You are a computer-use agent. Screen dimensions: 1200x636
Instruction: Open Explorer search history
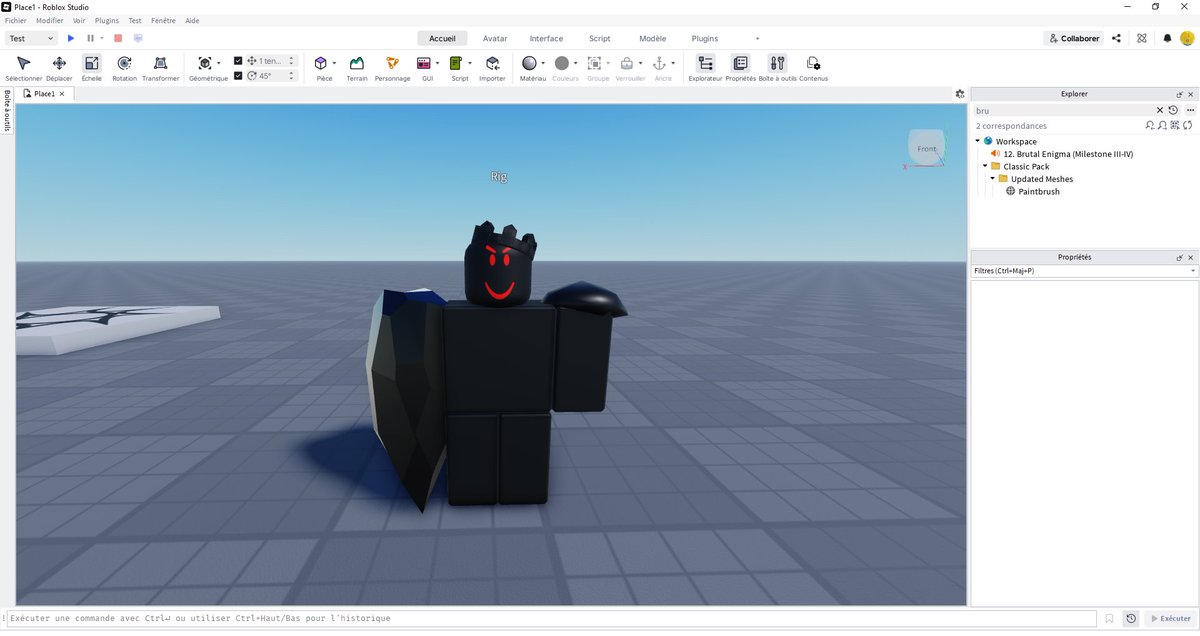(x=1173, y=110)
